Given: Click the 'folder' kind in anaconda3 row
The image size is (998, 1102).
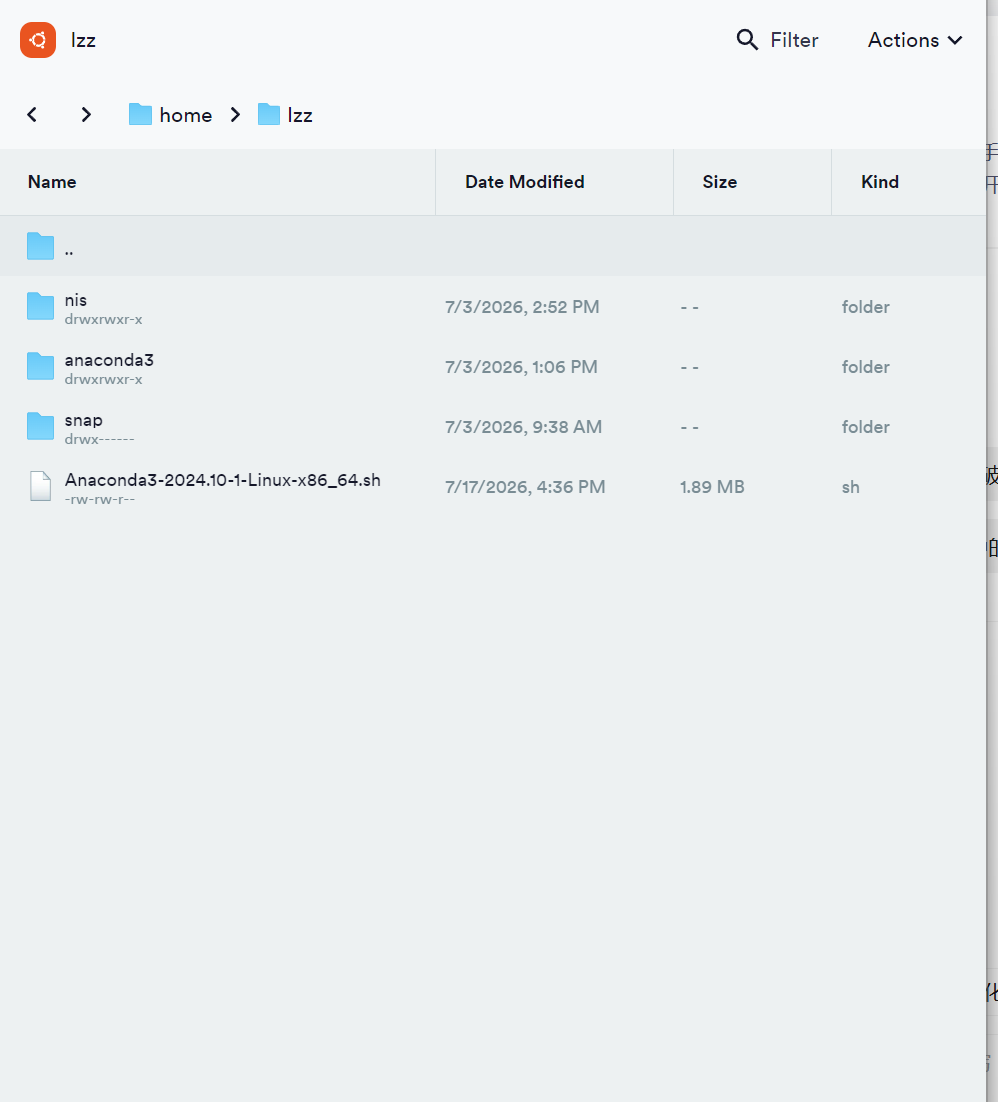Looking at the screenshot, I should (x=866, y=367).
